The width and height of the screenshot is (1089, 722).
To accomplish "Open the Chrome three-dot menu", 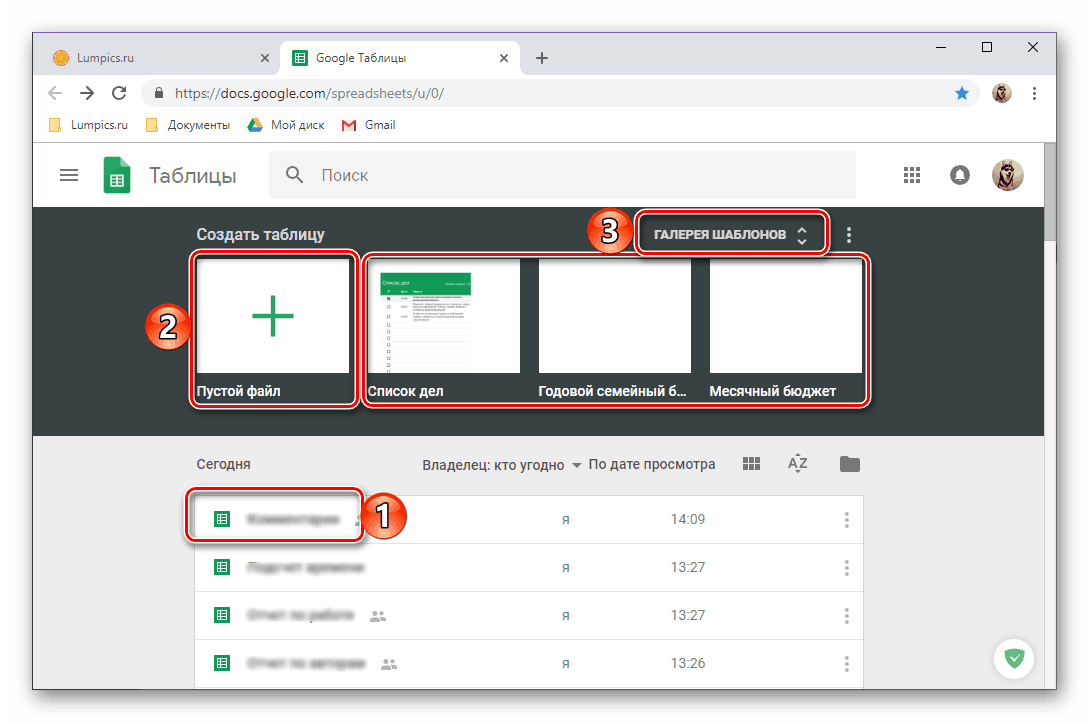I will click(x=1034, y=93).
